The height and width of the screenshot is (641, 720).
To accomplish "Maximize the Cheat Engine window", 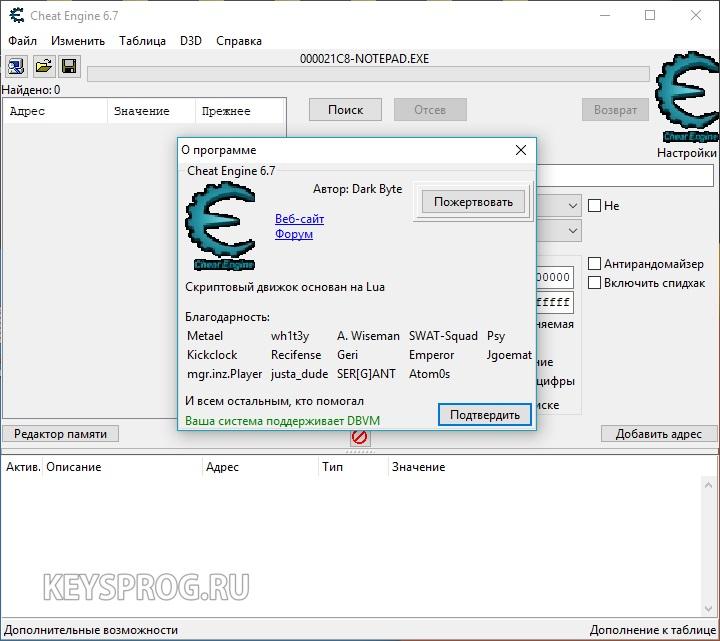I will [650, 16].
